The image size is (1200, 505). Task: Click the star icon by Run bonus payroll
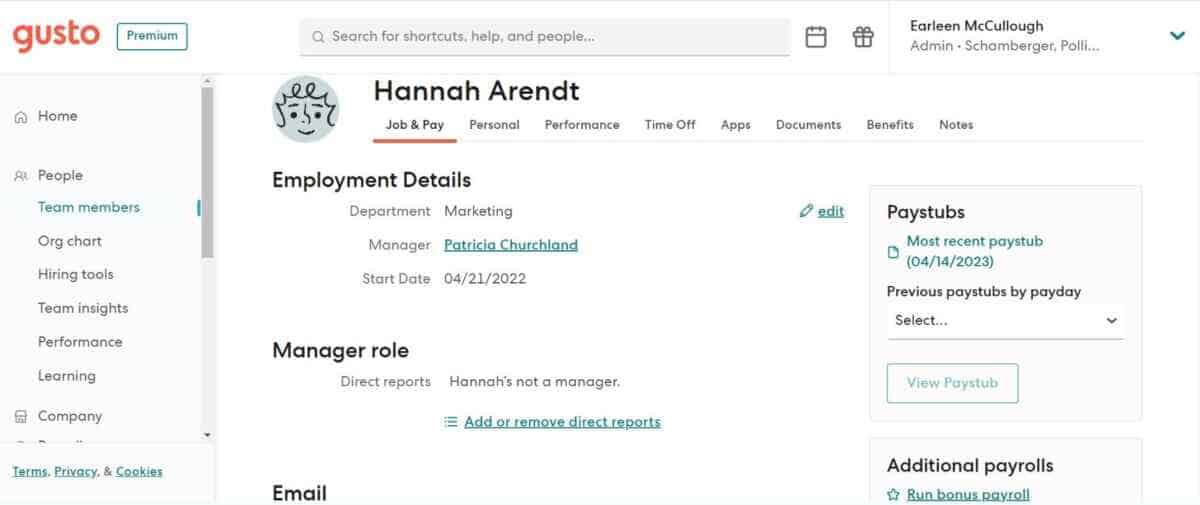coord(893,495)
